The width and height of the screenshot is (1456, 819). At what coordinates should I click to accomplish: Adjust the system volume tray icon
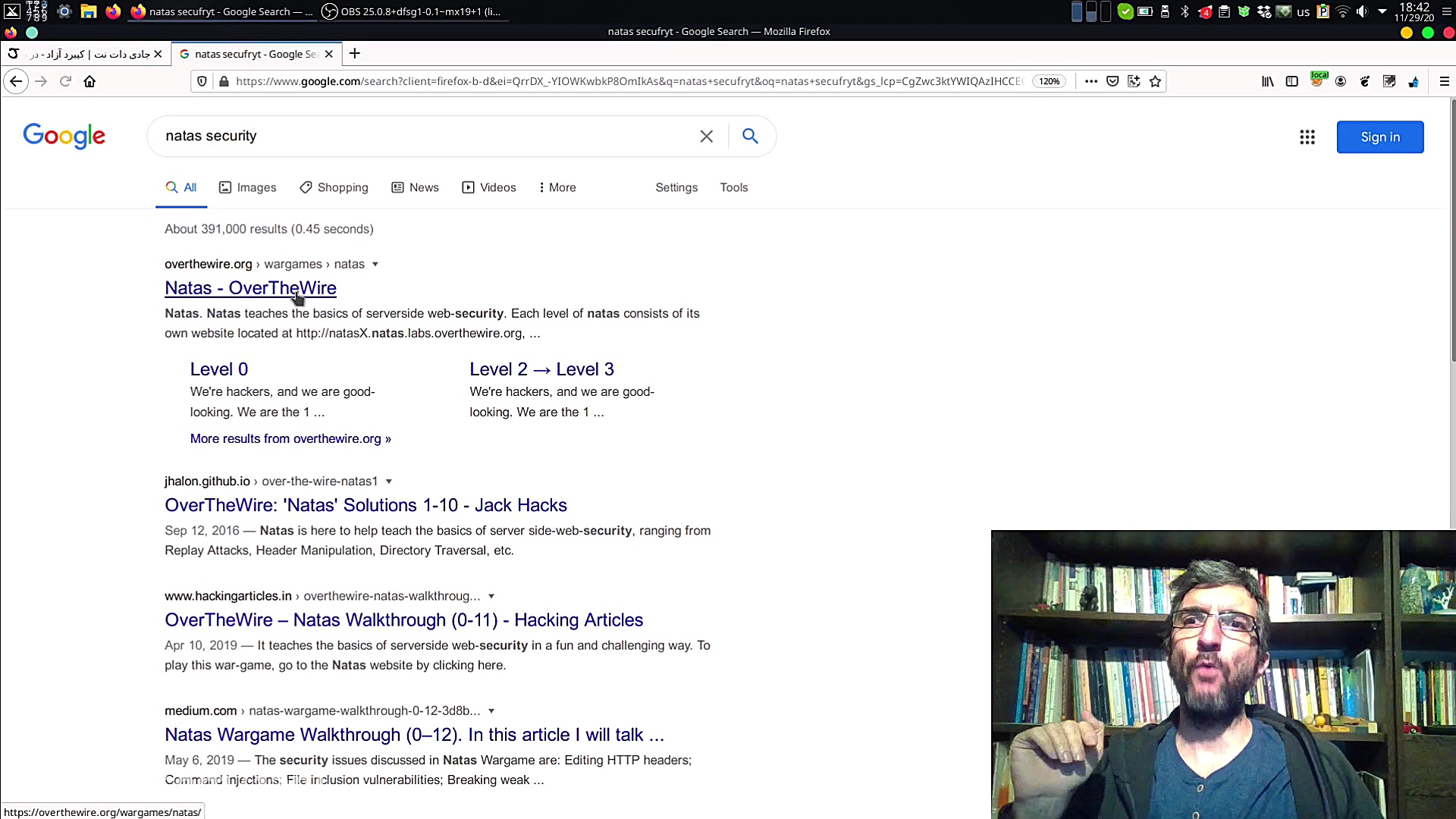point(1362,11)
